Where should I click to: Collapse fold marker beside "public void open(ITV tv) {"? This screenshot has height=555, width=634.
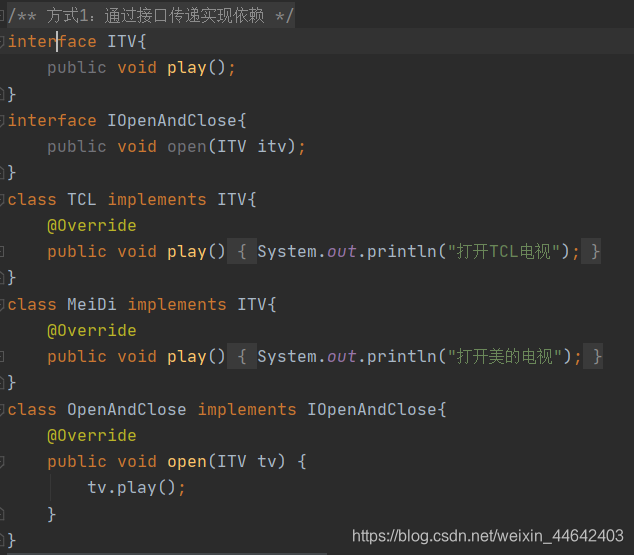point(2,462)
